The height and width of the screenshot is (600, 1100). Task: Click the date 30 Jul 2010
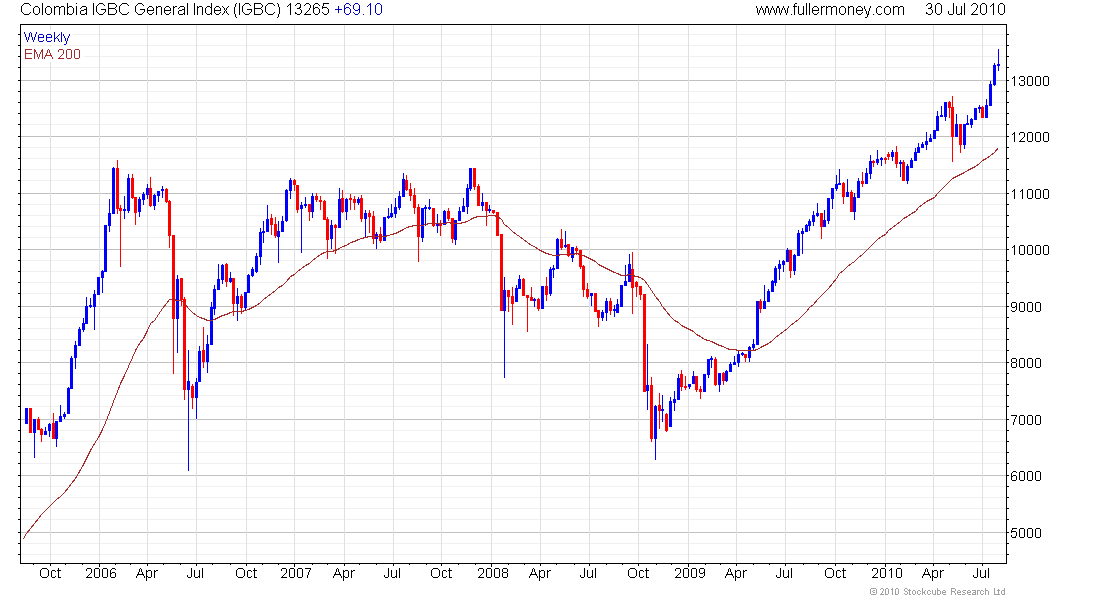(965, 10)
